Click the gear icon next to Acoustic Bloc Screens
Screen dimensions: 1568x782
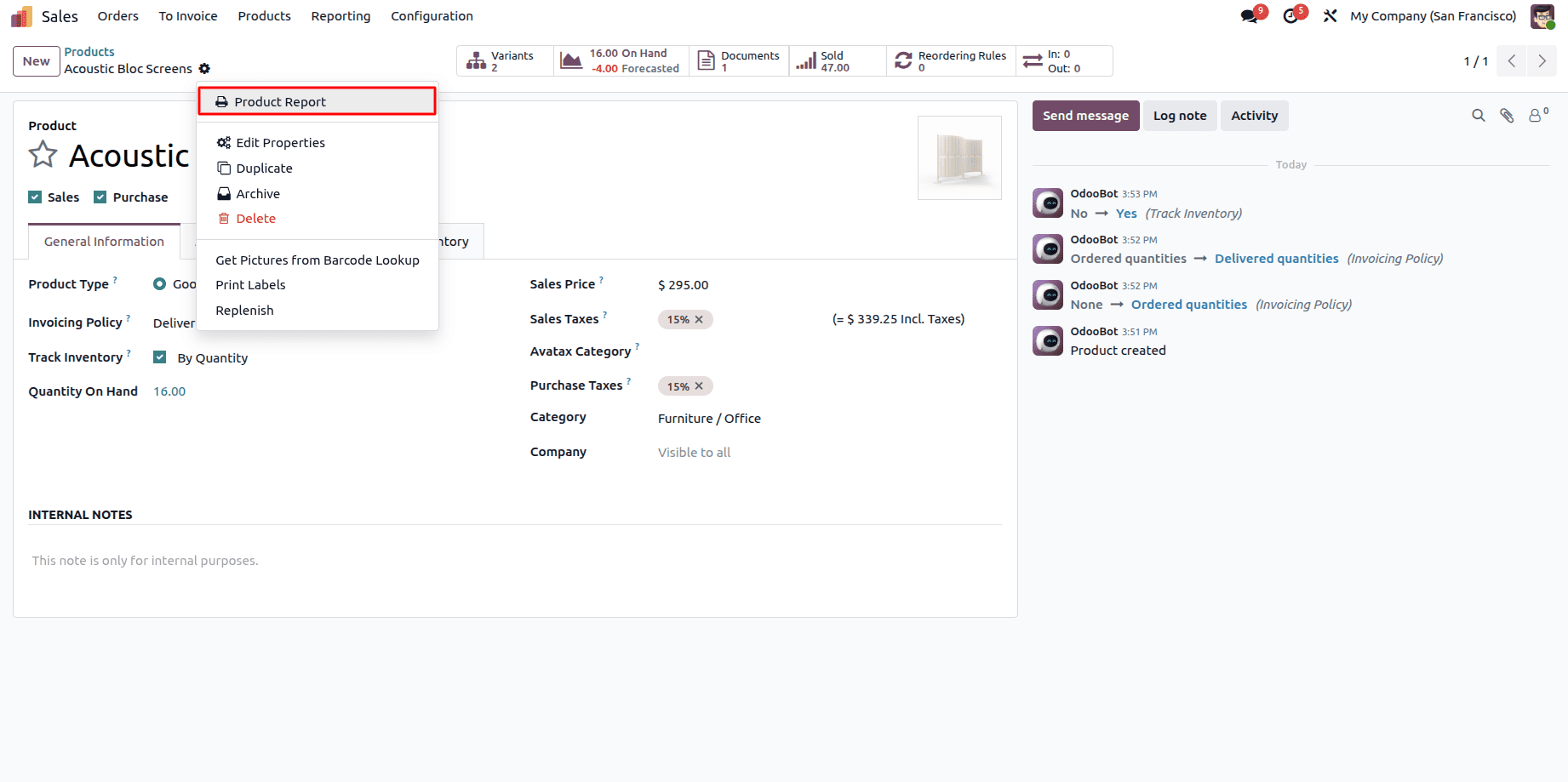pos(204,69)
